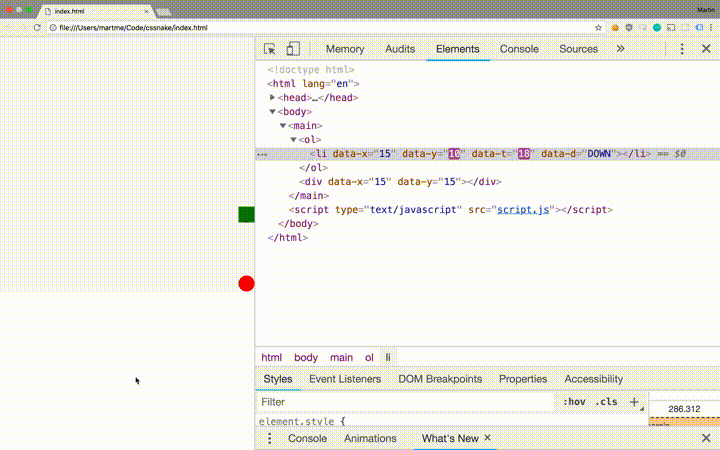Reload the page

pyautogui.click(x=37, y=28)
